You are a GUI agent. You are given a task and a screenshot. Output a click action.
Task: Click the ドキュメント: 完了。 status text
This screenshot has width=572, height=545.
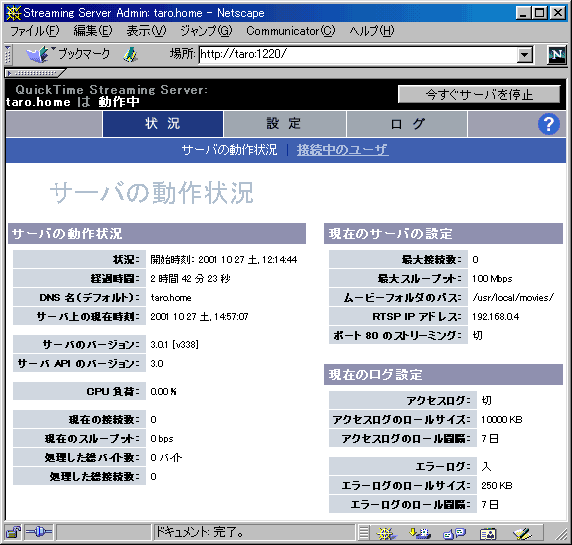click(200, 533)
